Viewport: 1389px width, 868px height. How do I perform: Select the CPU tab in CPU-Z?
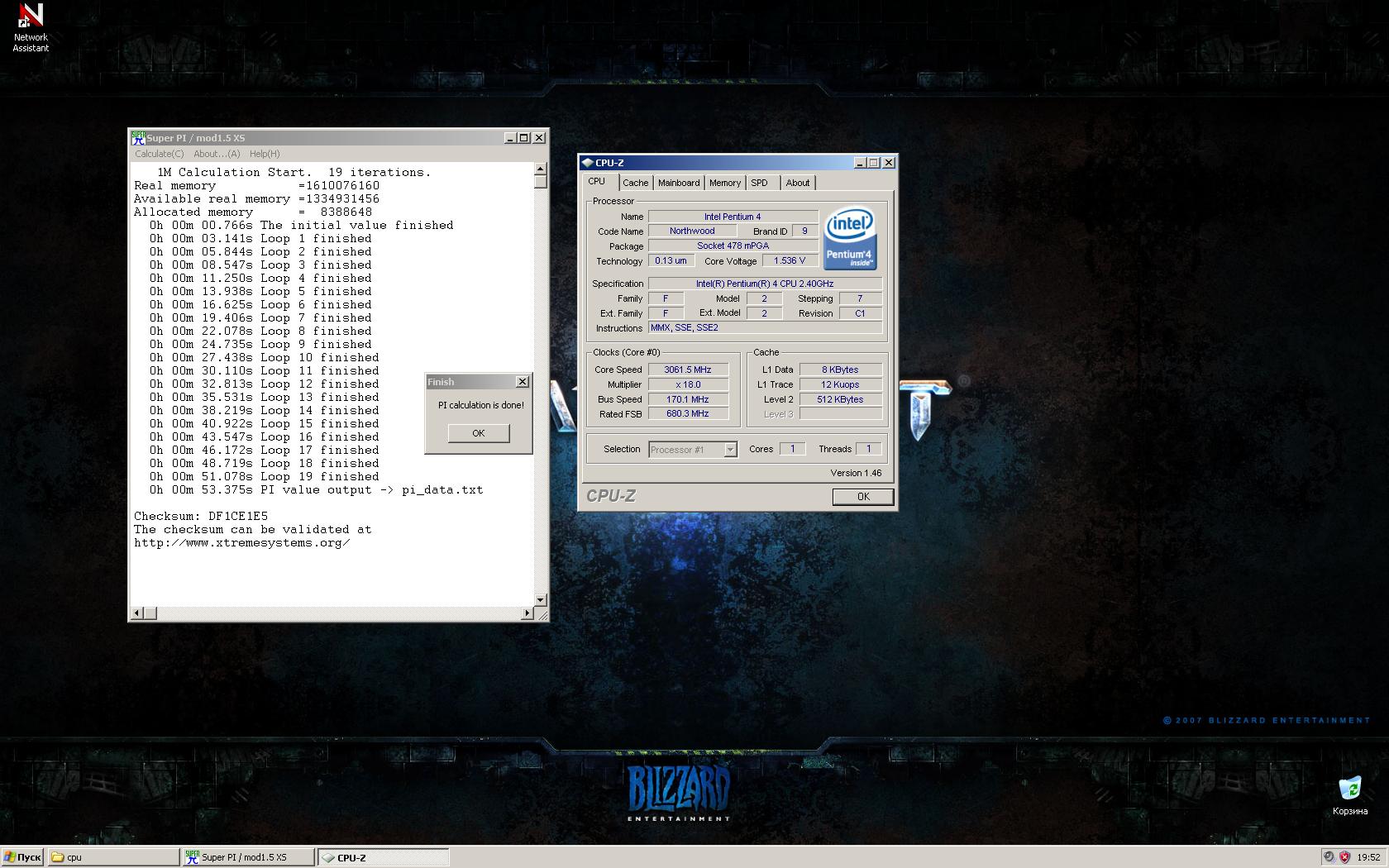pos(597,182)
